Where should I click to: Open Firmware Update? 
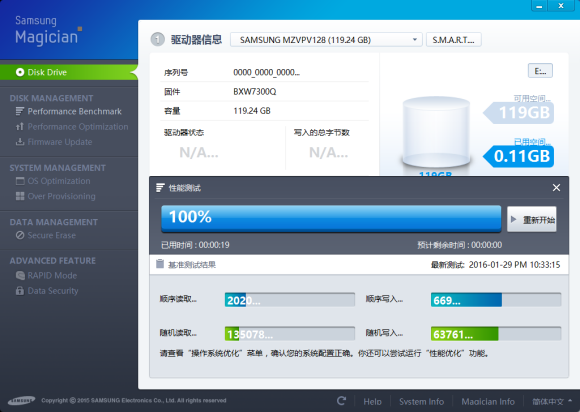point(60,142)
